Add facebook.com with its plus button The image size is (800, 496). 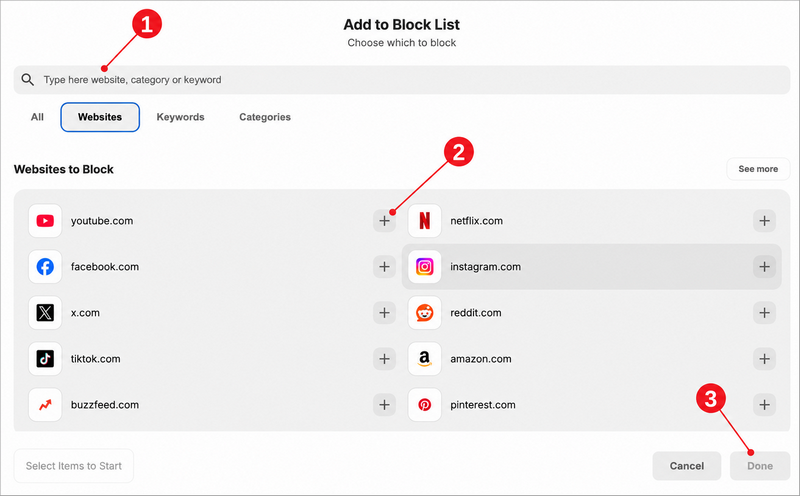click(384, 267)
